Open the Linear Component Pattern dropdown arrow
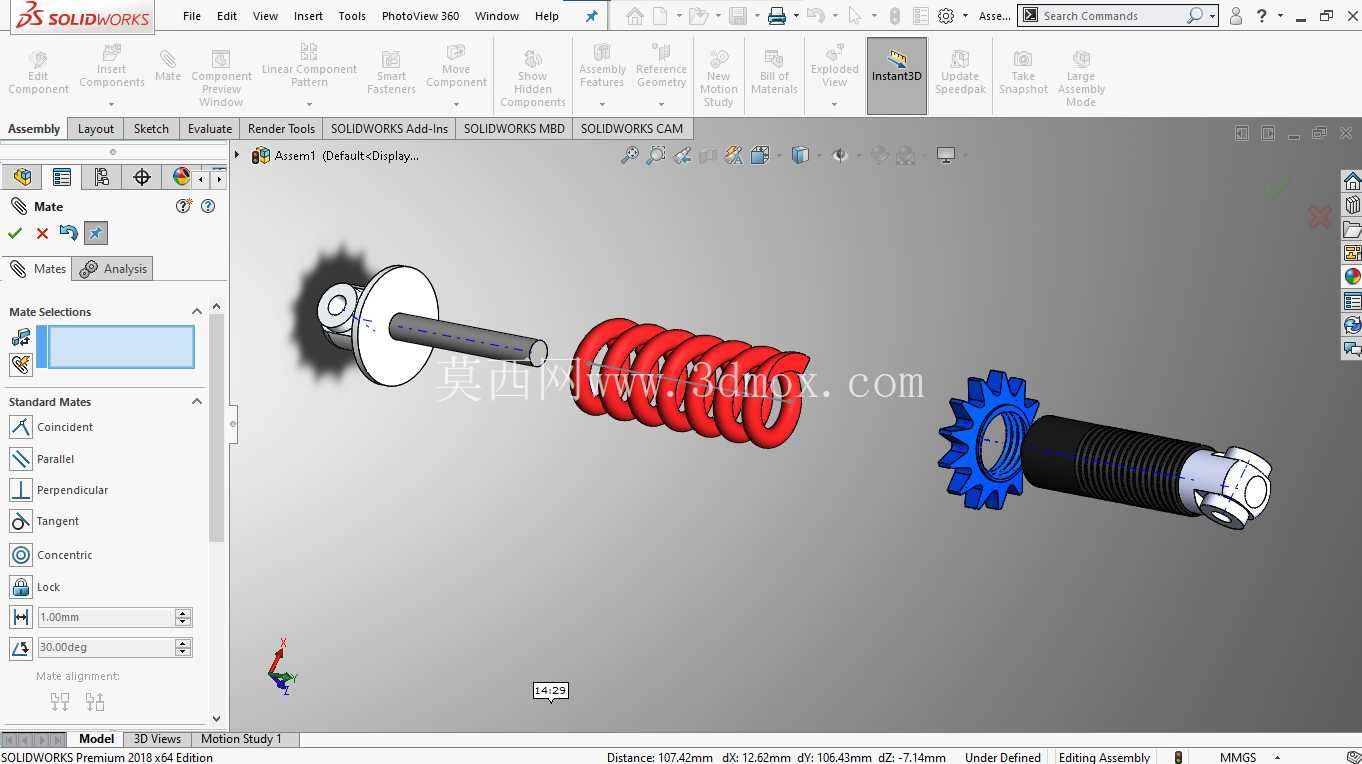 click(309, 104)
